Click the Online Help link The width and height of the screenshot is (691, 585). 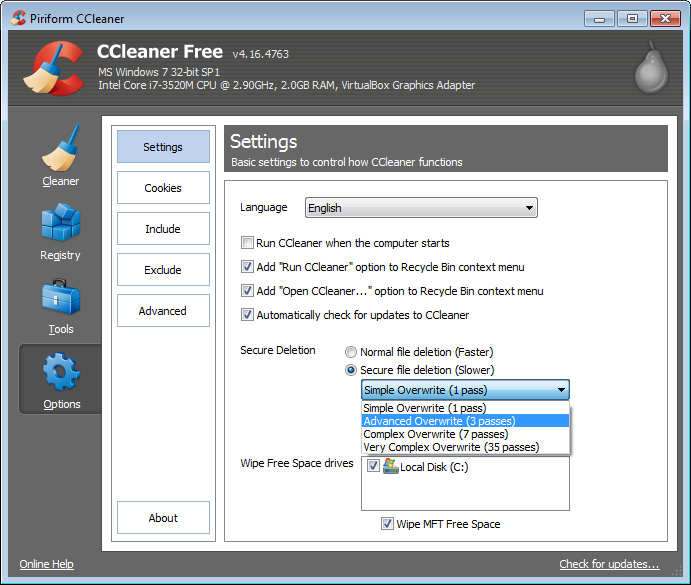(x=47, y=564)
